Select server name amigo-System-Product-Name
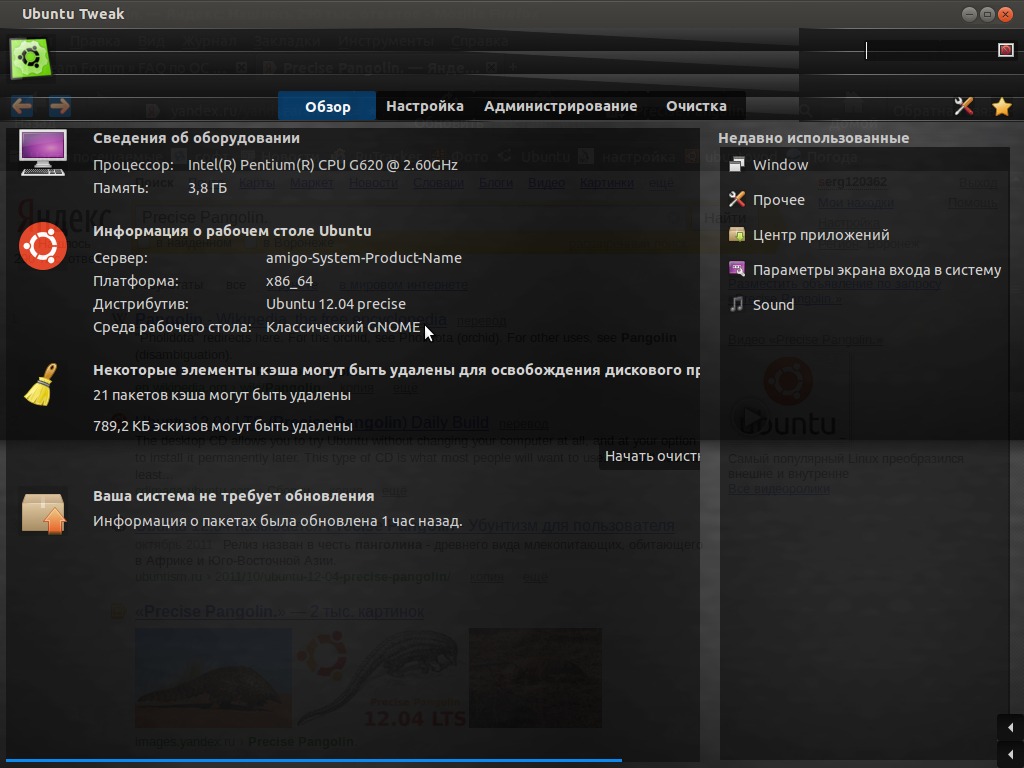Screen dimensions: 1024x768 pos(364,258)
